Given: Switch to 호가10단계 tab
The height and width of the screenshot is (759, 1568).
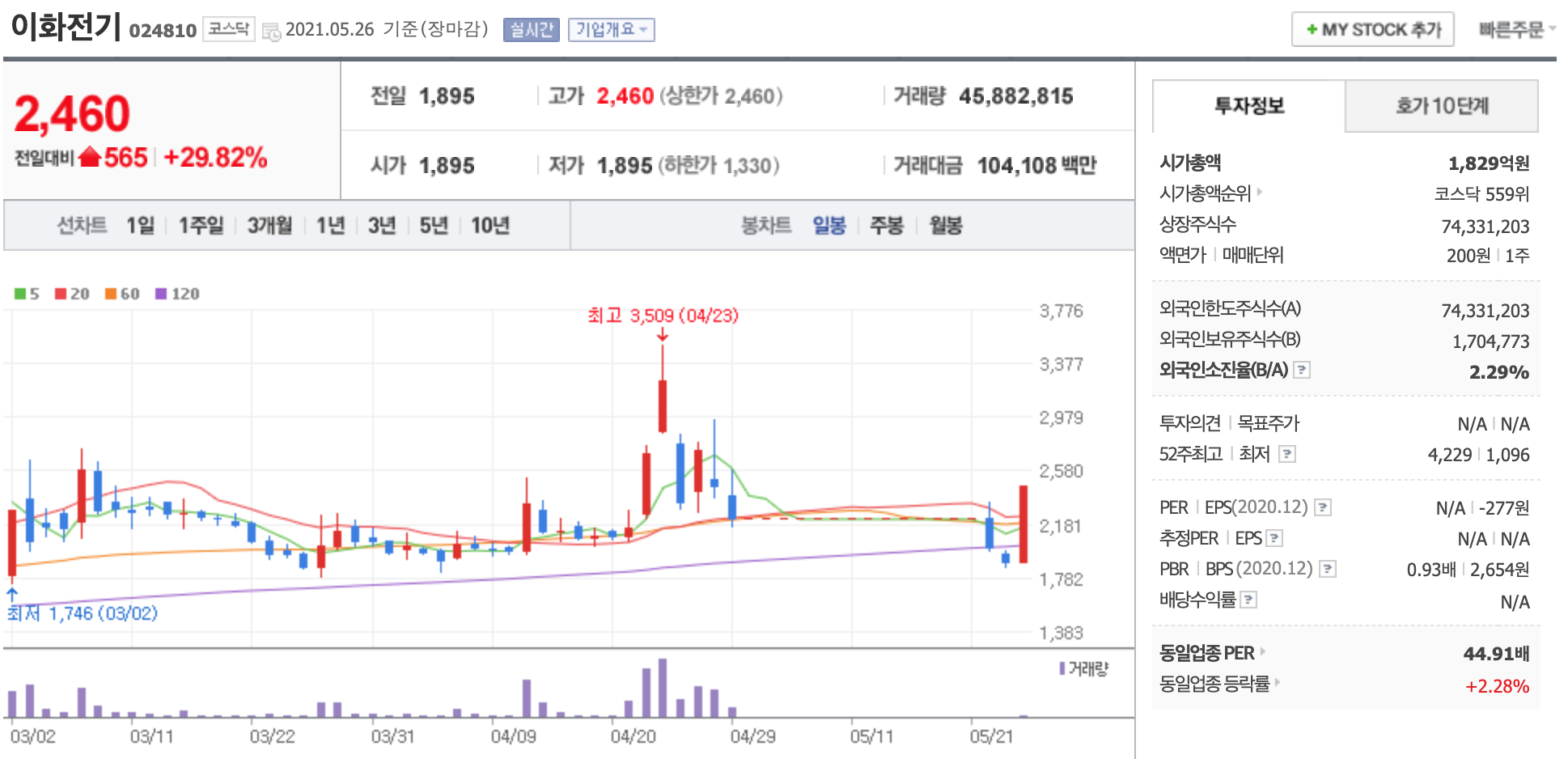Looking at the screenshot, I should pyautogui.click(x=1442, y=106).
